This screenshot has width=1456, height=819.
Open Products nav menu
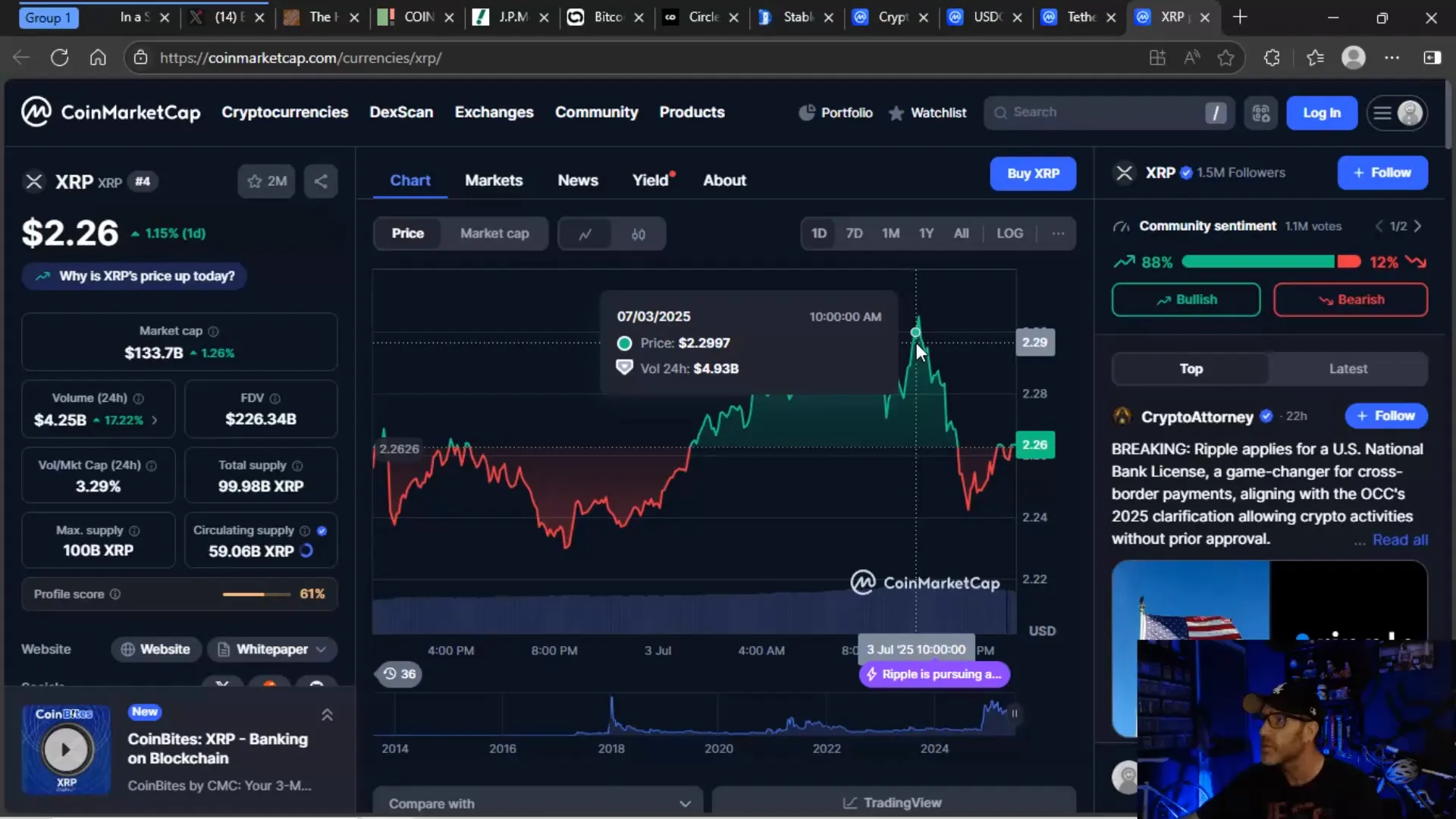692,112
